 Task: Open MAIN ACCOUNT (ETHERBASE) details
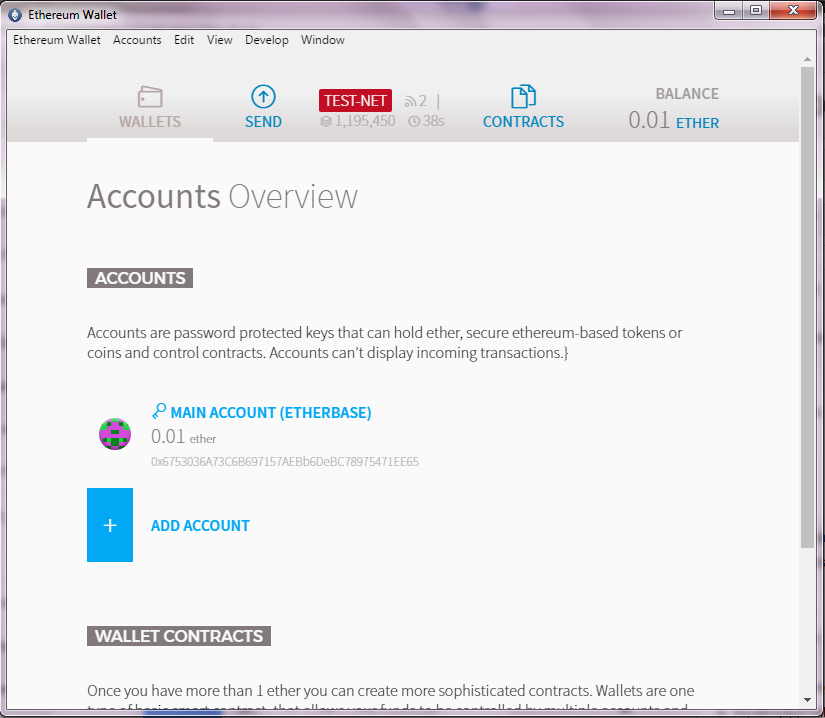coord(271,413)
